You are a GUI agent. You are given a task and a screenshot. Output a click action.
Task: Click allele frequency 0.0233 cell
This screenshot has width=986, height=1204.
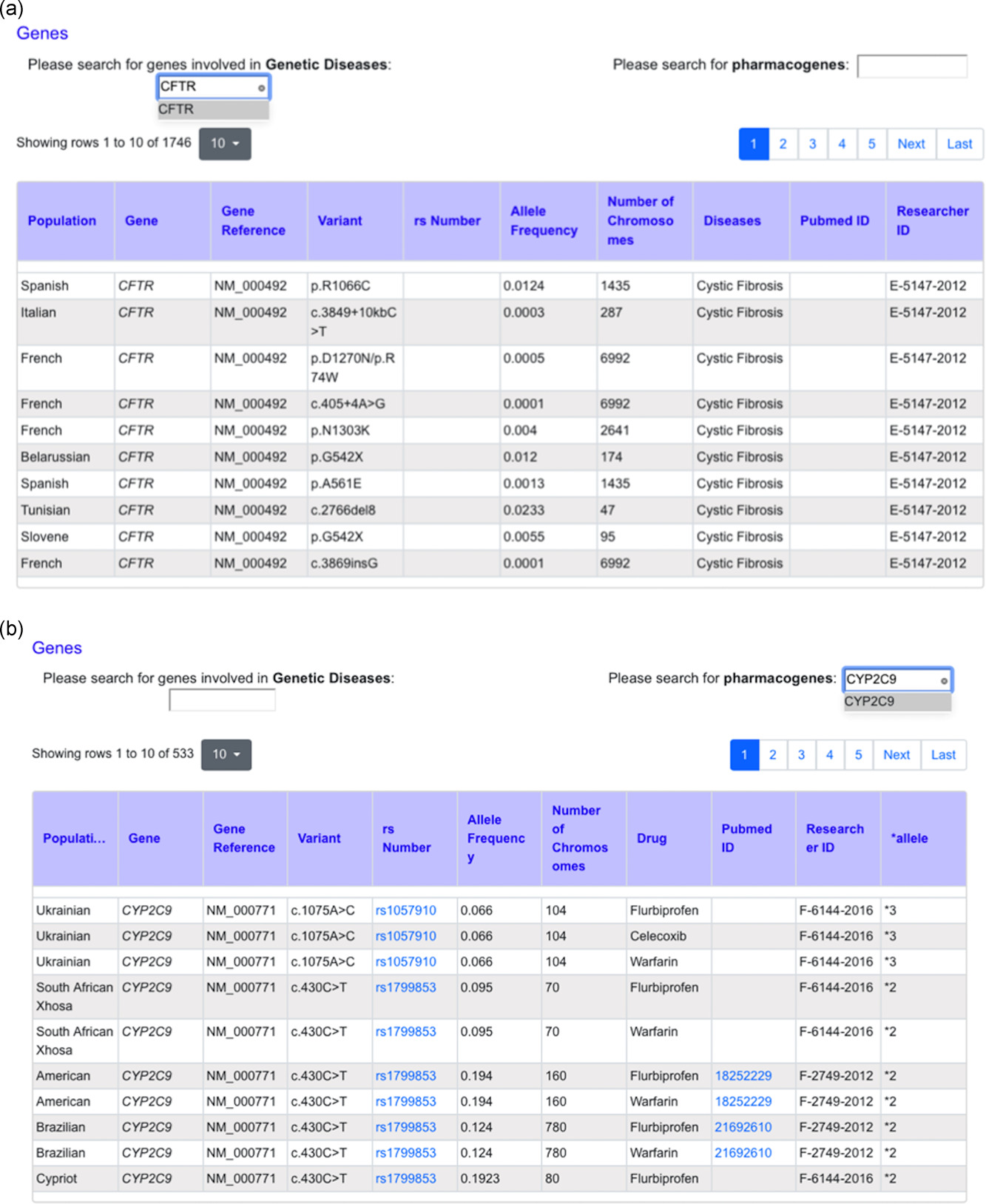(548, 510)
